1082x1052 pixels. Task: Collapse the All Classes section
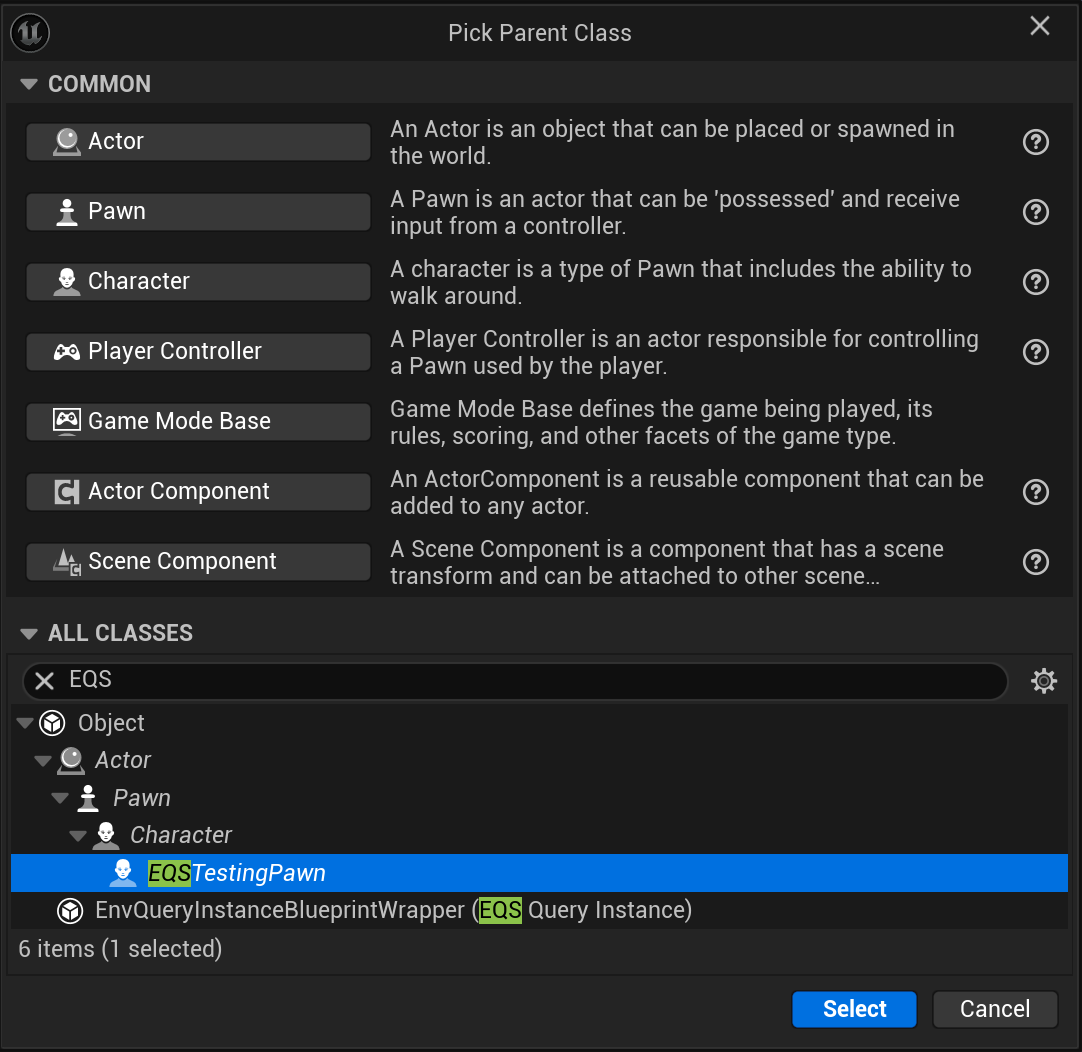pyautogui.click(x=28, y=633)
